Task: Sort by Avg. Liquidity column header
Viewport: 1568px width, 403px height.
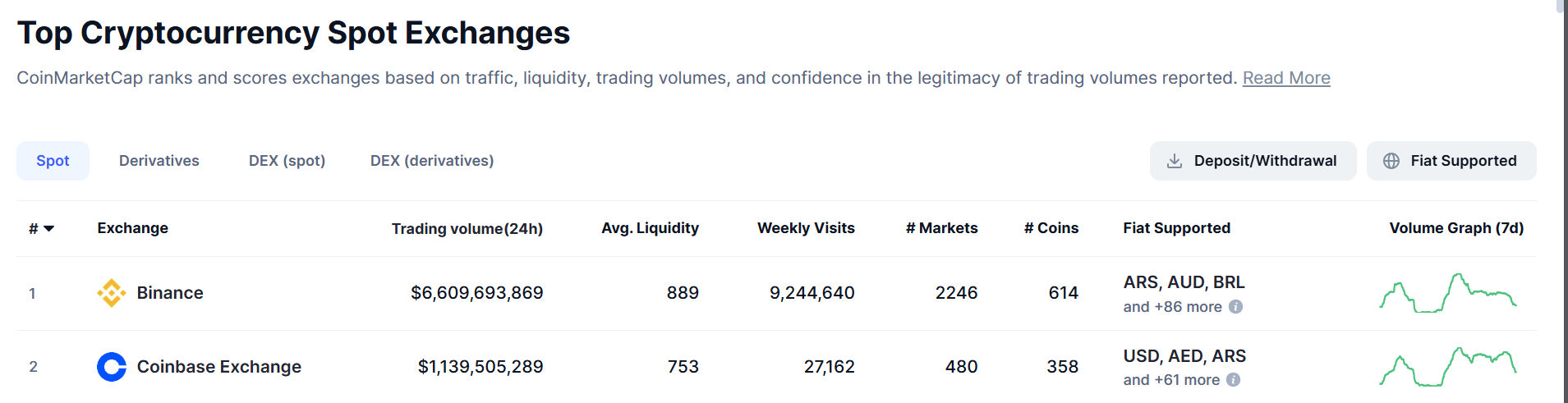Action: pyautogui.click(x=649, y=228)
